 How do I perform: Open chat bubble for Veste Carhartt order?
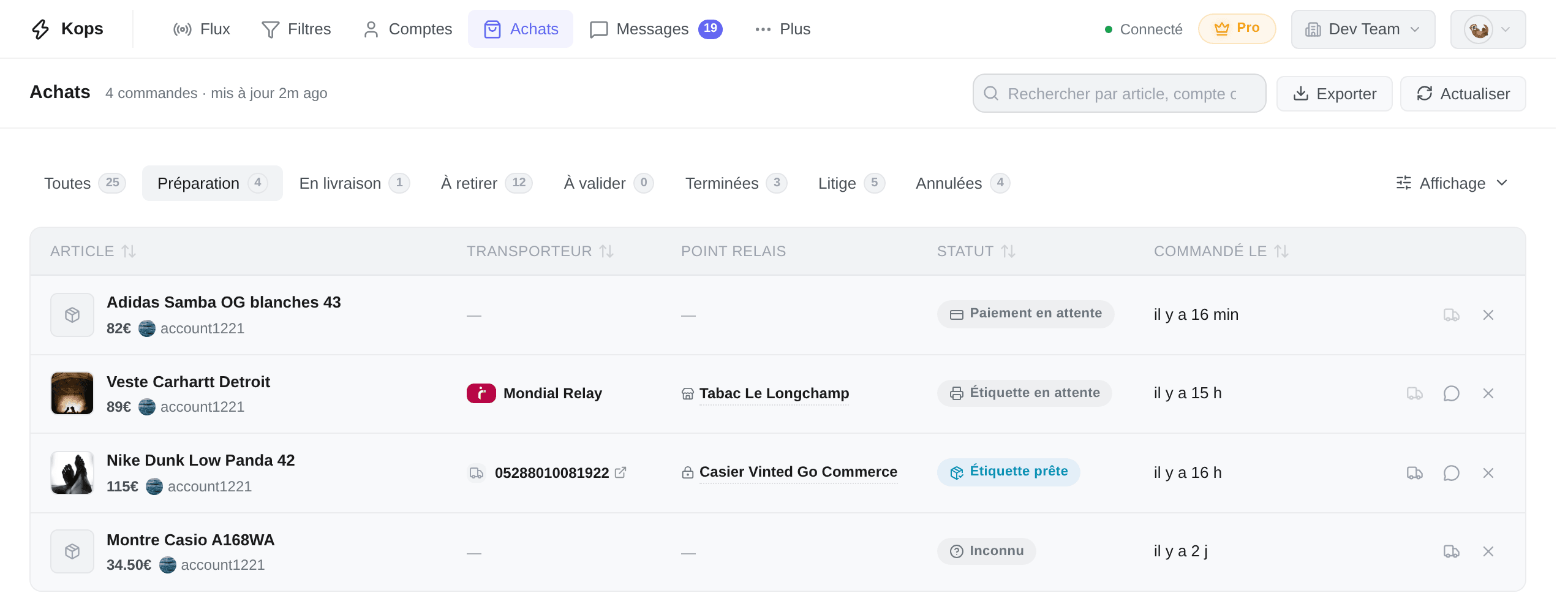pos(1452,393)
